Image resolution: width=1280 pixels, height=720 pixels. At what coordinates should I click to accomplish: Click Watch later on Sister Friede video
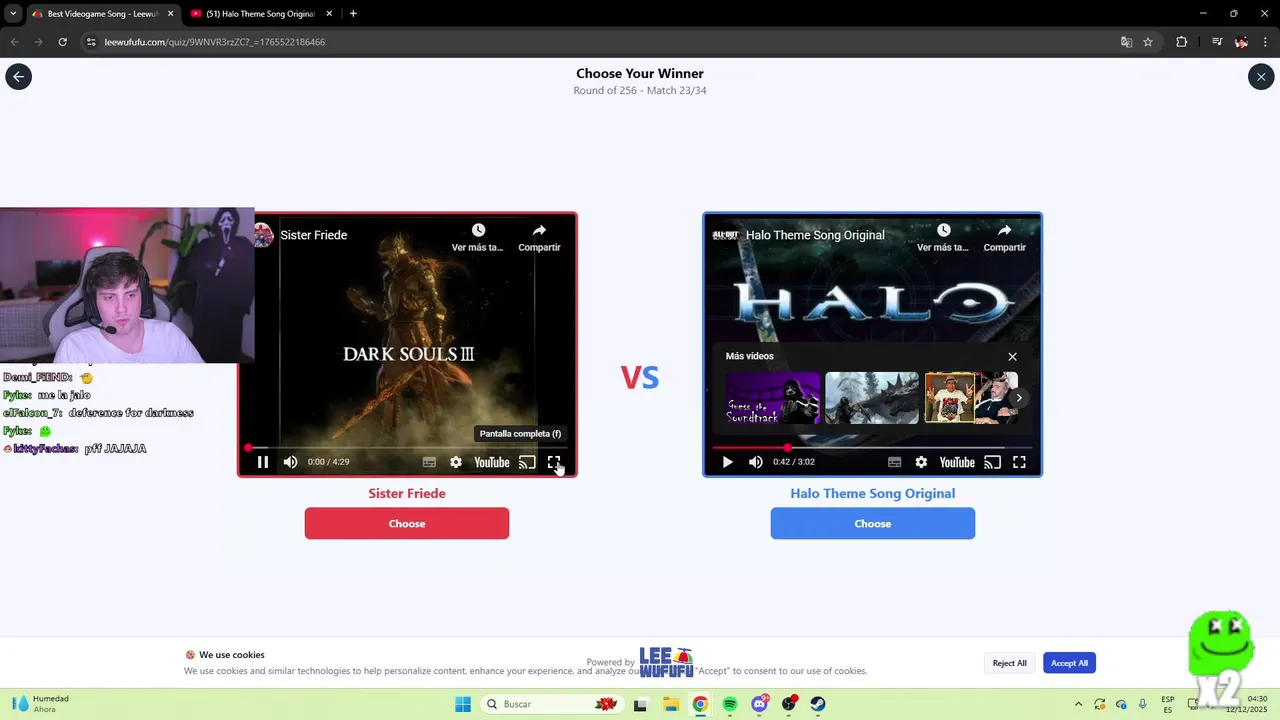click(x=478, y=237)
